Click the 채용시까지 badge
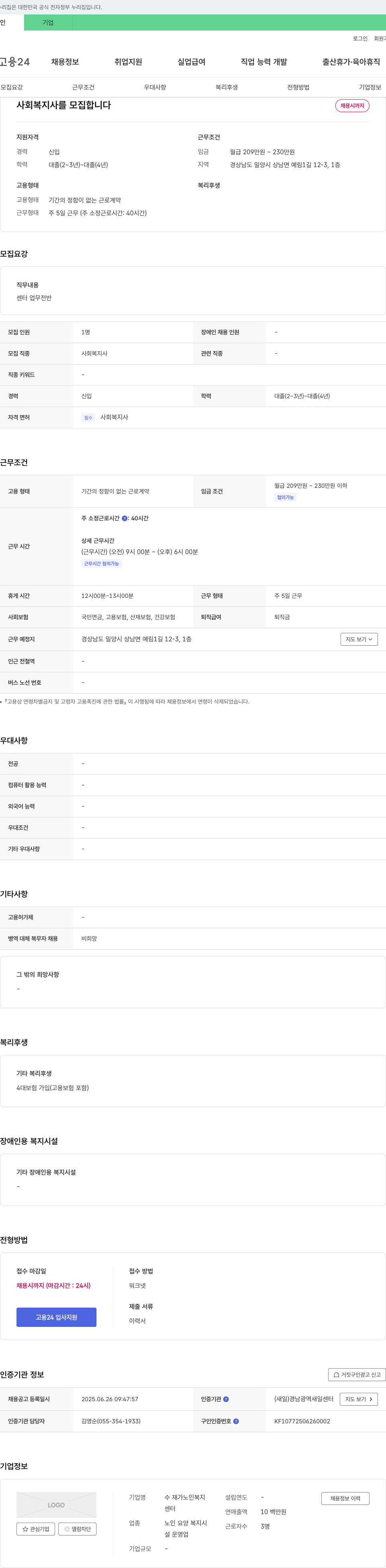Screen dimensions: 386x1568 coord(352,105)
